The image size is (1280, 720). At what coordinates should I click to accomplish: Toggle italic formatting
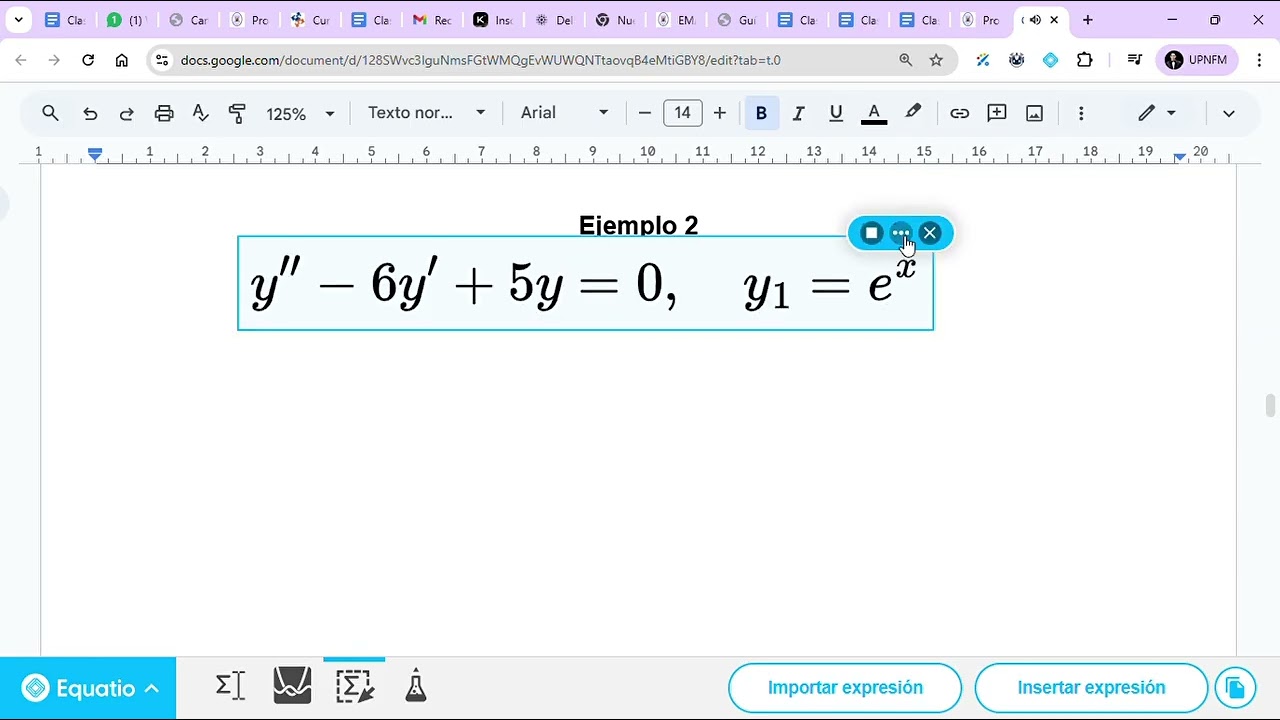coord(798,113)
